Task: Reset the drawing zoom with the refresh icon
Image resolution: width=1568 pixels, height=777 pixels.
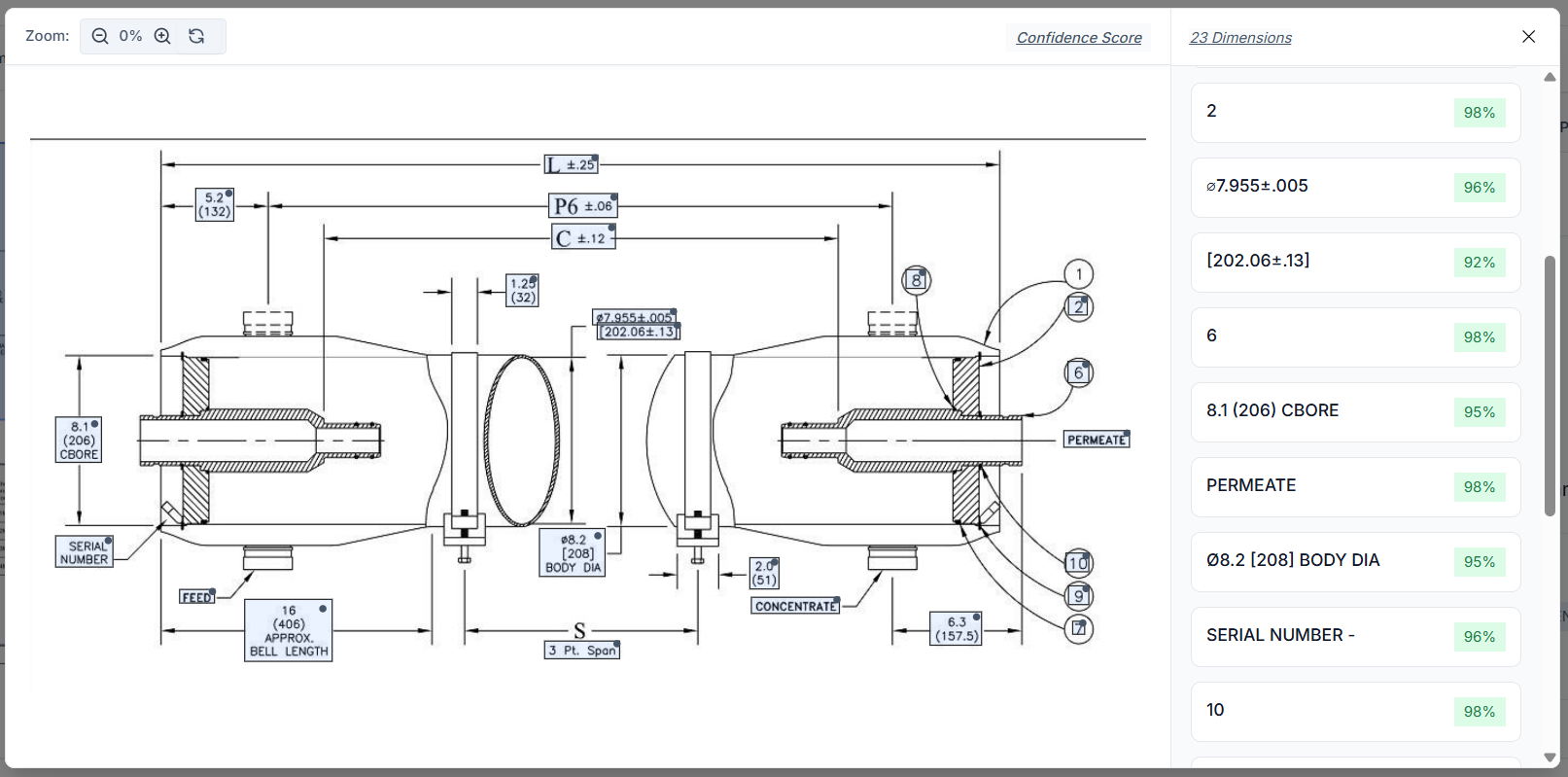Action: pos(196,36)
